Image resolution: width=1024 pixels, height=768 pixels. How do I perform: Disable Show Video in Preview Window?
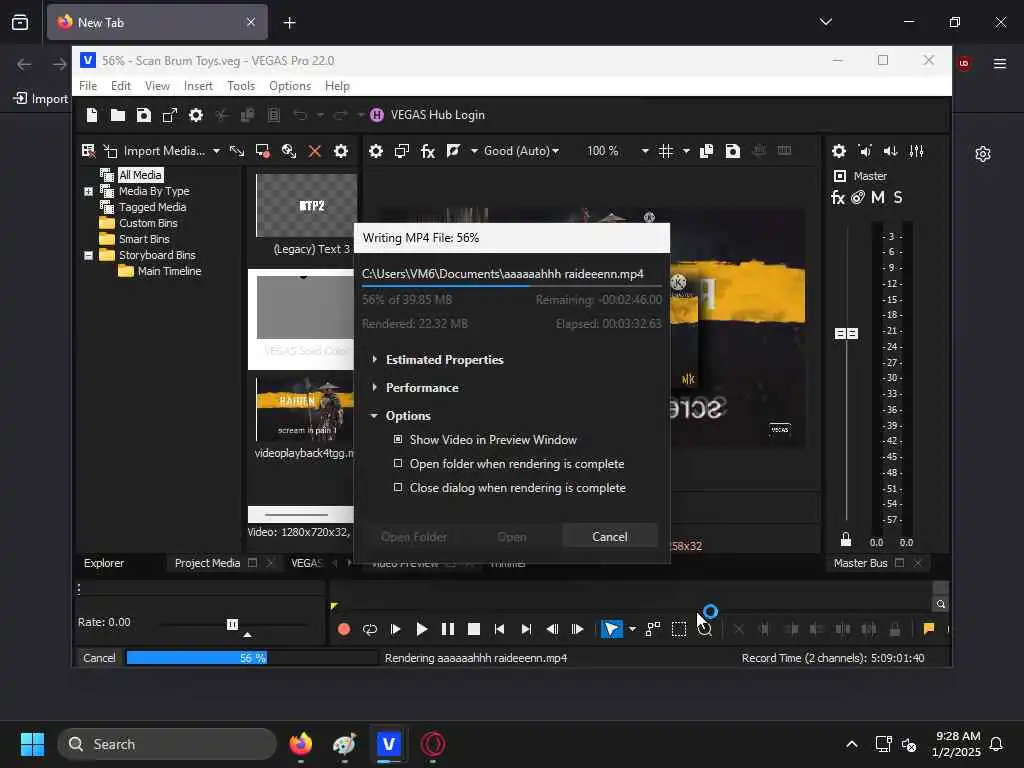coord(398,439)
